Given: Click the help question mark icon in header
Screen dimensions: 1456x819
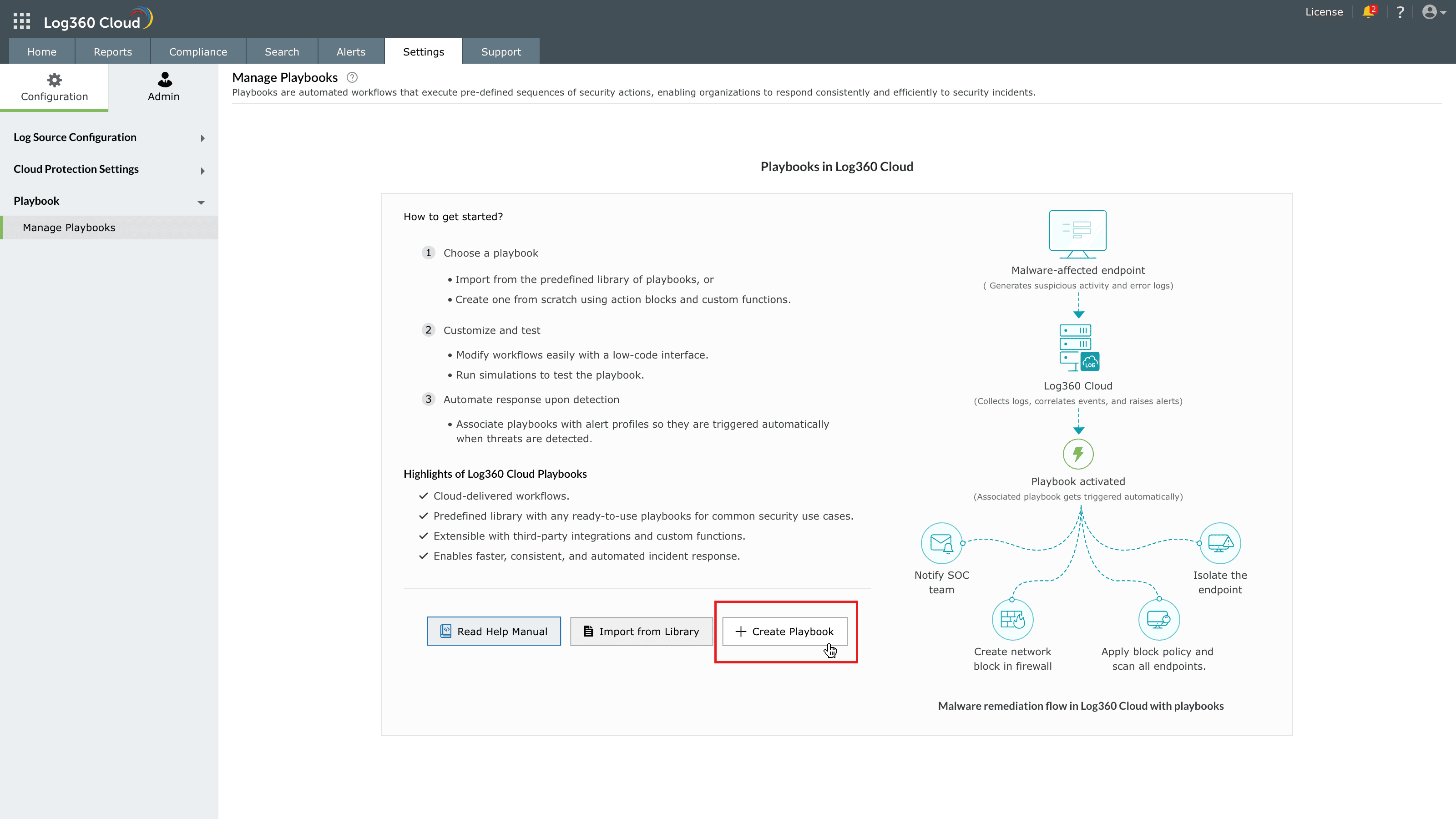Looking at the screenshot, I should (1400, 12).
